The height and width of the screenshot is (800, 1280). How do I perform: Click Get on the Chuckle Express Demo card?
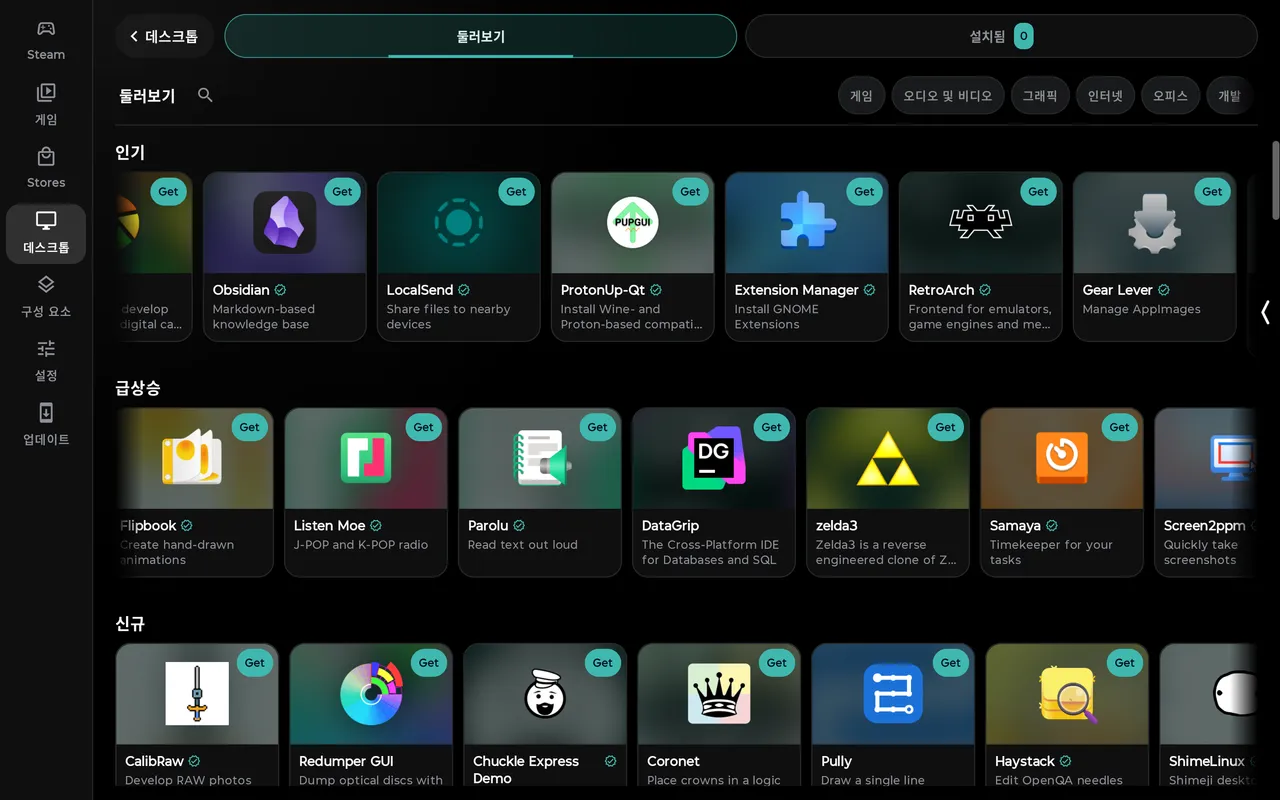point(602,662)
